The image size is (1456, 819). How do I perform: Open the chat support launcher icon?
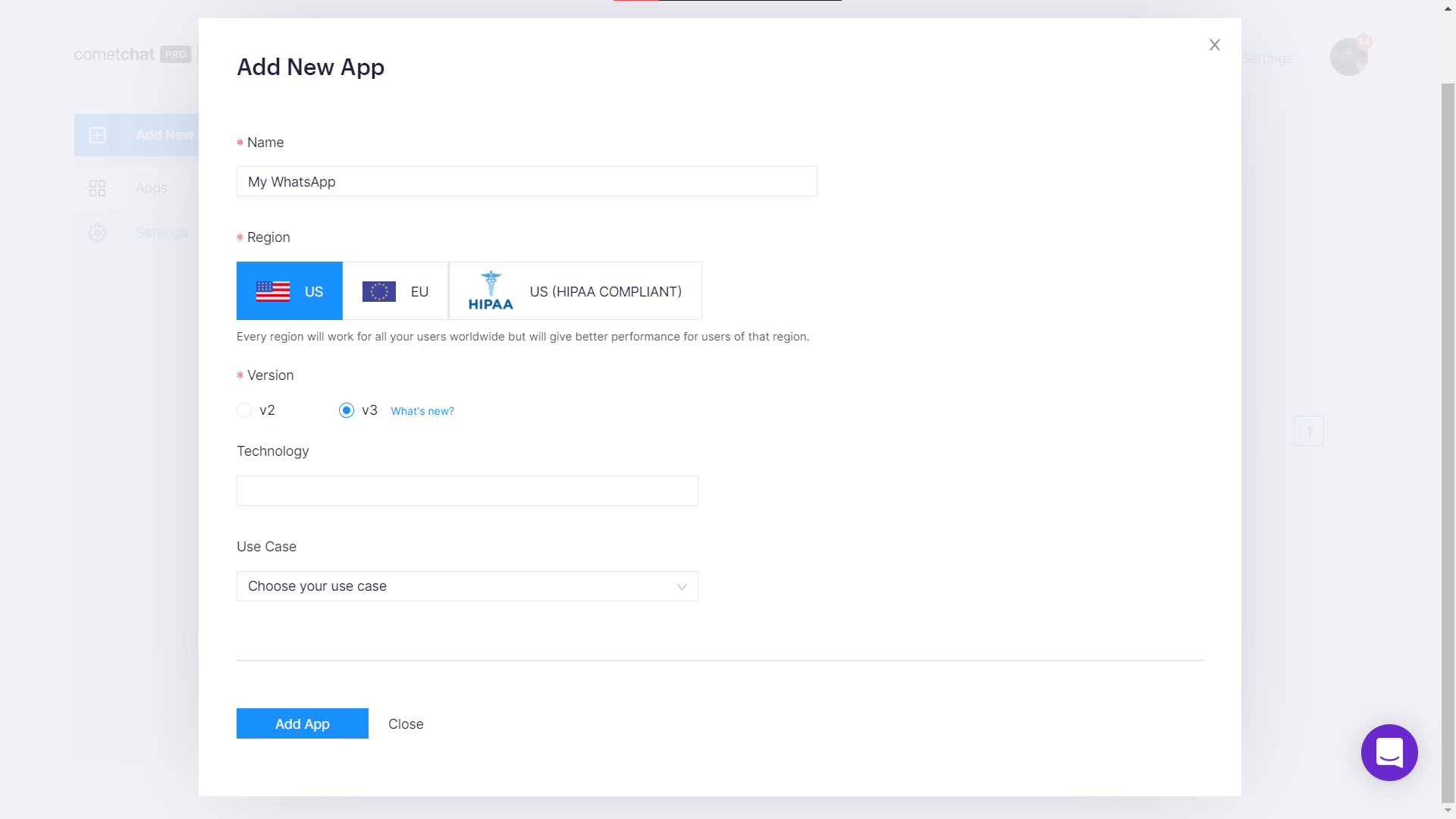click(1389, 752)
